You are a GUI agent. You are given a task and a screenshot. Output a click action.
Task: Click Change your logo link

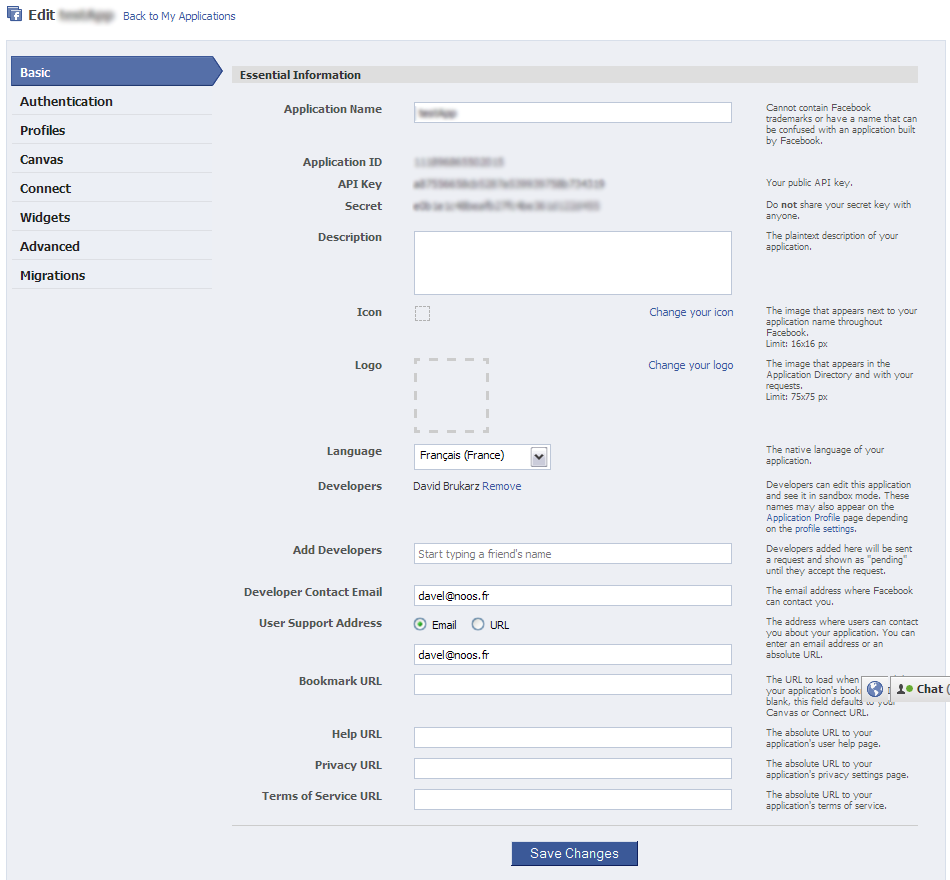691,365
